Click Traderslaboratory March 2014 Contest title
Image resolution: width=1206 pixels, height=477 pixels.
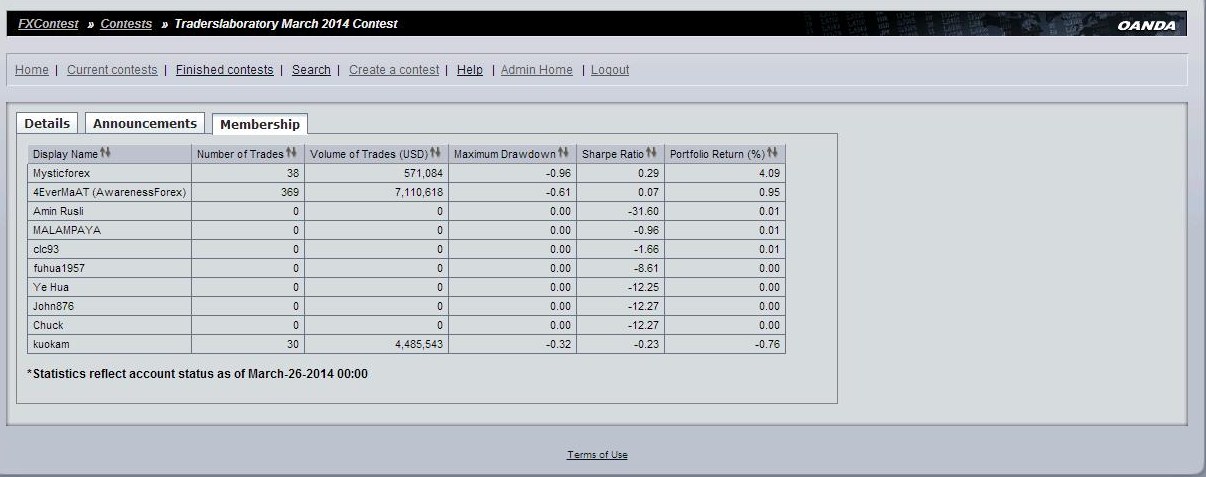286,23
